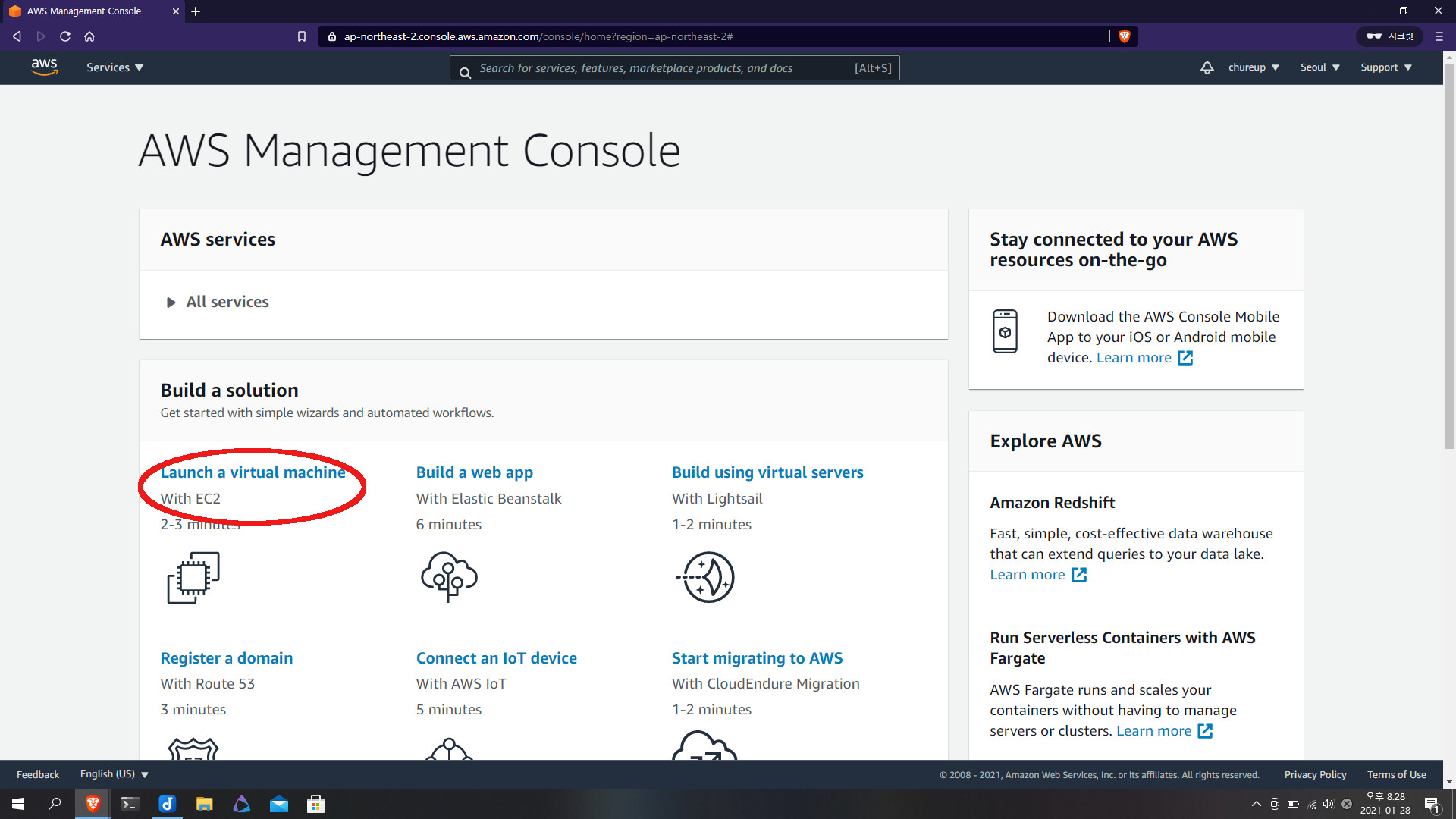1456x819 pixels.
Task: Open the English (US) language selector
Action: tap(114, 774)
